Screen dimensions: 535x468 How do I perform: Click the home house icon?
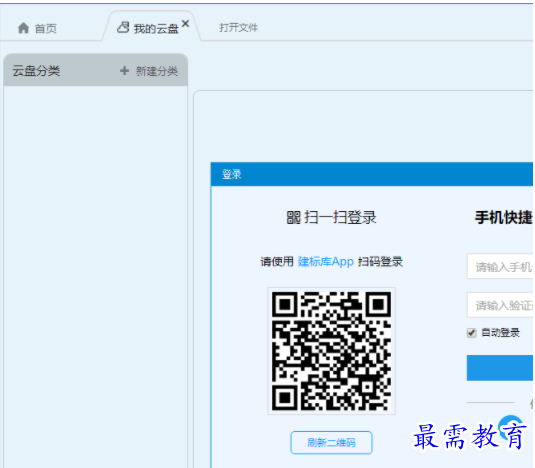23,28
